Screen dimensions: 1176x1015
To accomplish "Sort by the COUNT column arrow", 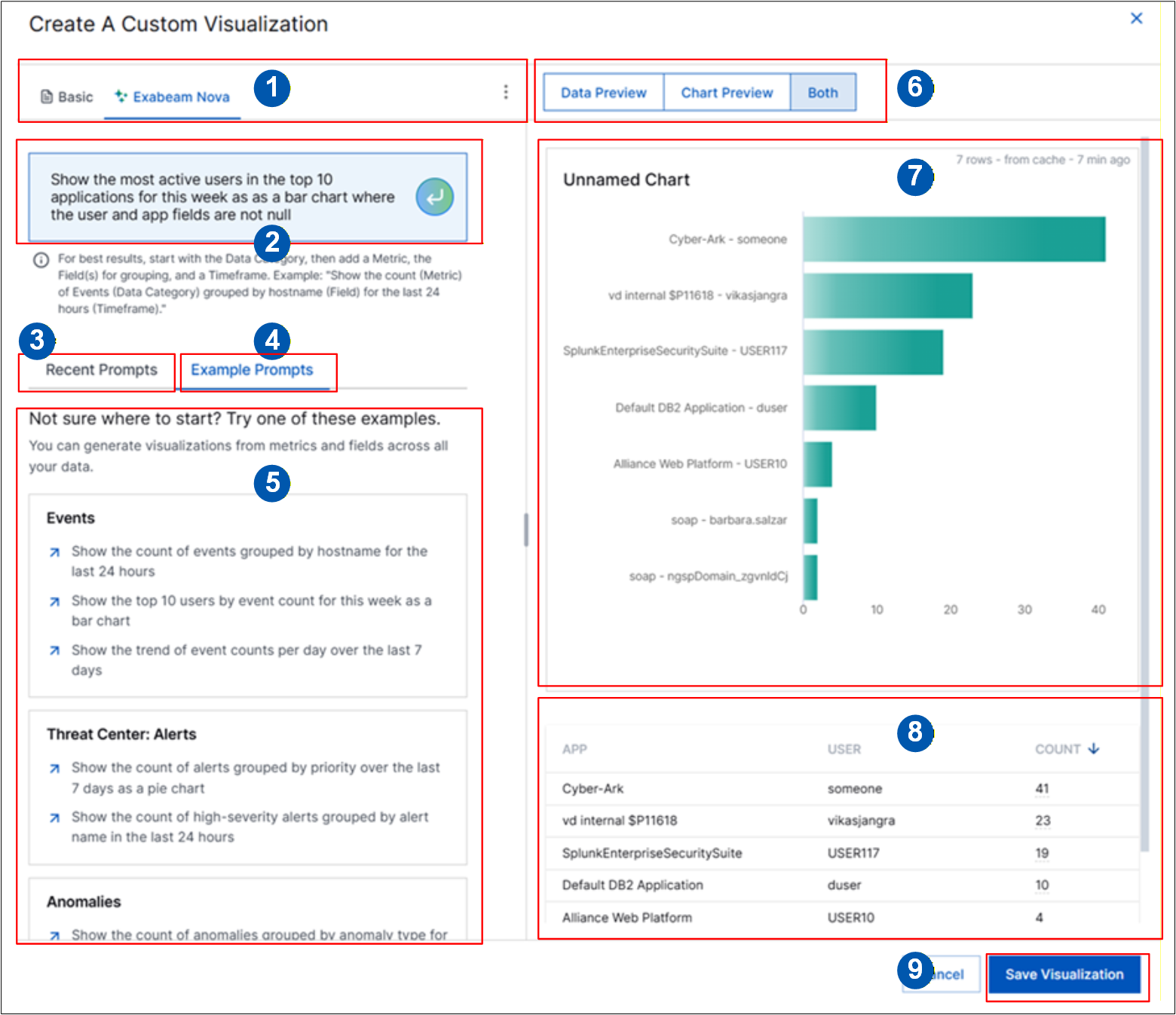I will pyautogui.click(x=1094, y=749).
